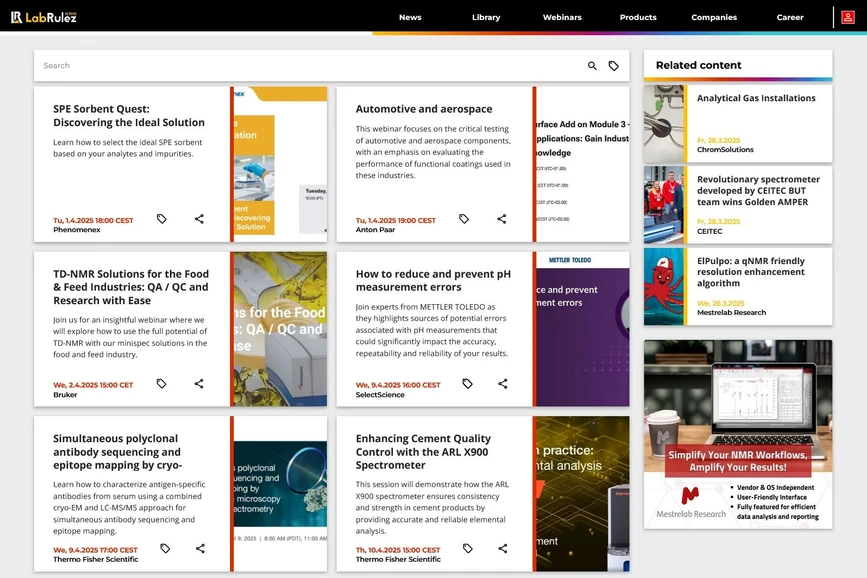Click tag icon on TD-NMR Solutions card
This screenshot has width=867, height=578.
pos(161,383)
